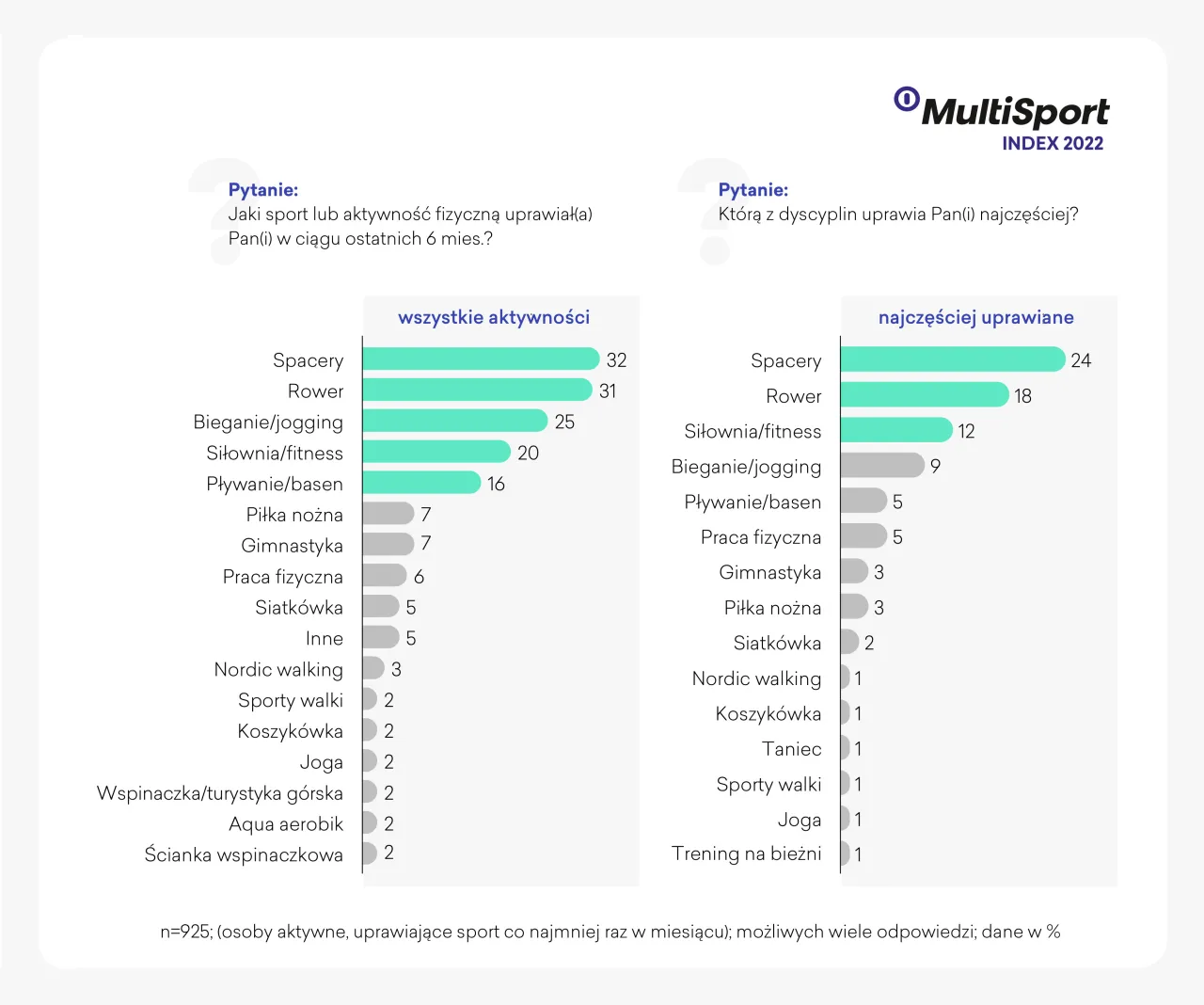Click the MultiSport brand name text
The image size is (1204, 1005).
click(1015, 112)
